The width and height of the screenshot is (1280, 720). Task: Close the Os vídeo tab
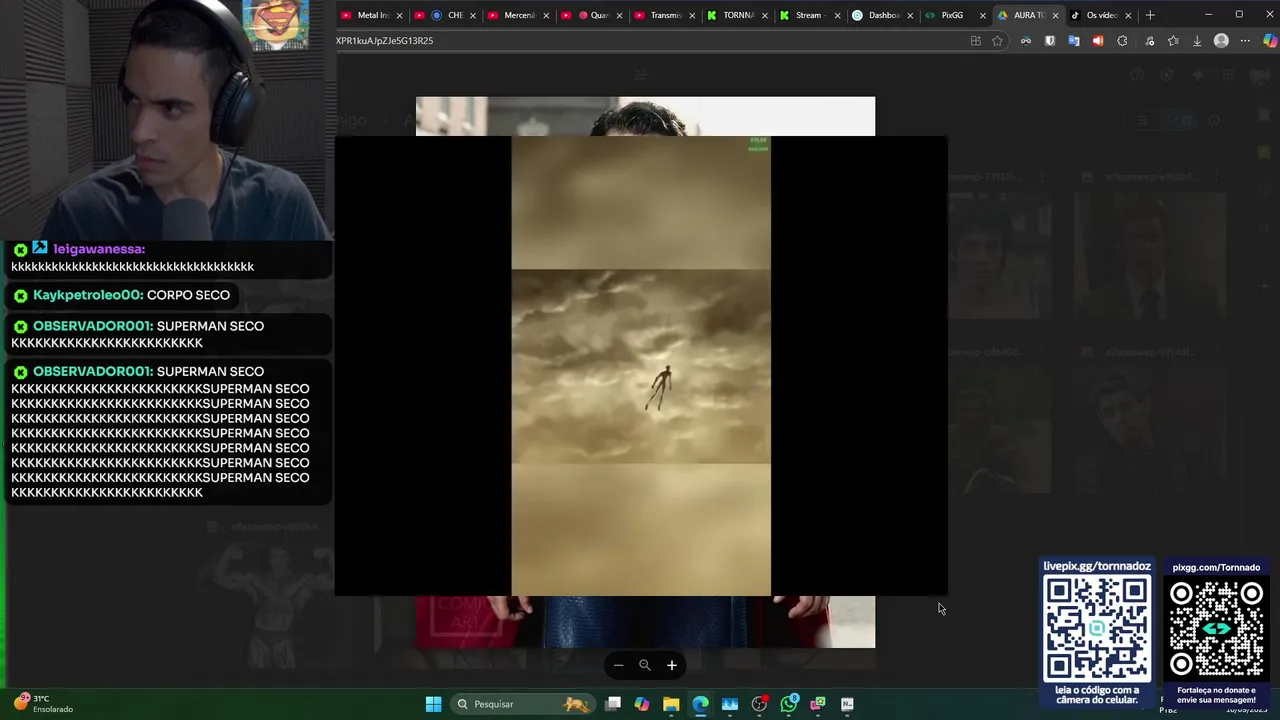[x=1129, y=15]
